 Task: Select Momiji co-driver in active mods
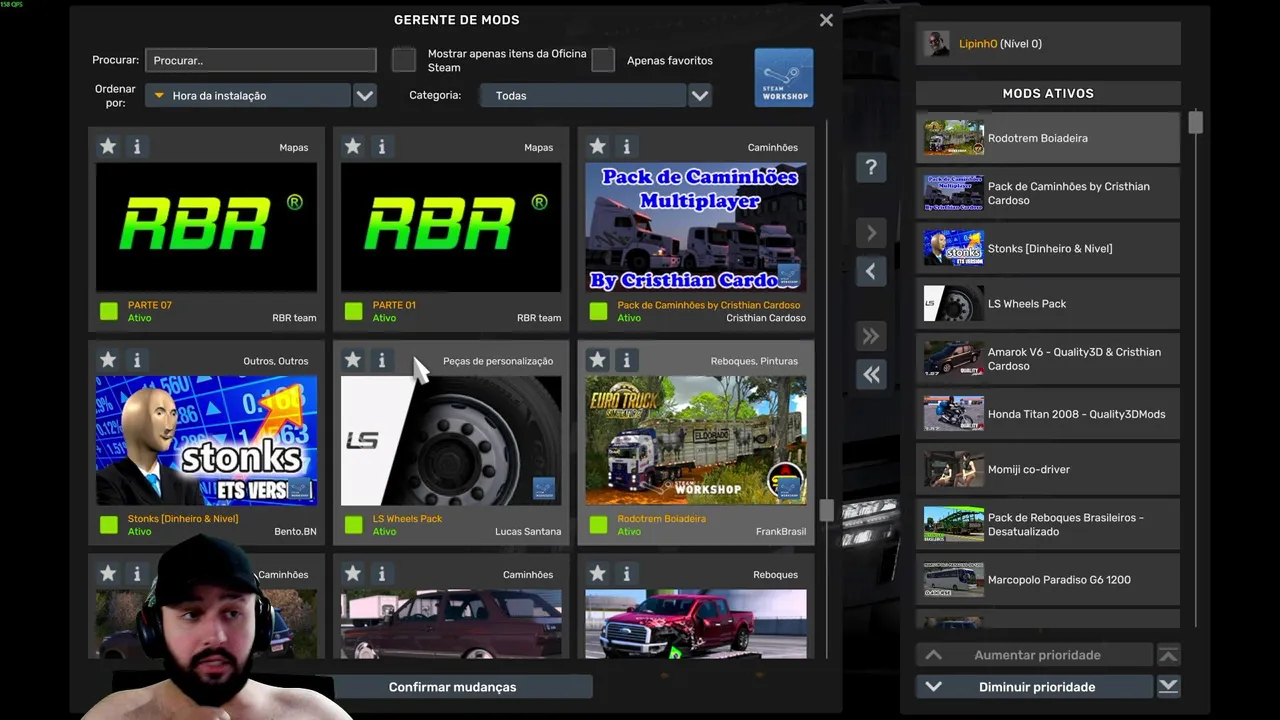(x=1048, y=469)
